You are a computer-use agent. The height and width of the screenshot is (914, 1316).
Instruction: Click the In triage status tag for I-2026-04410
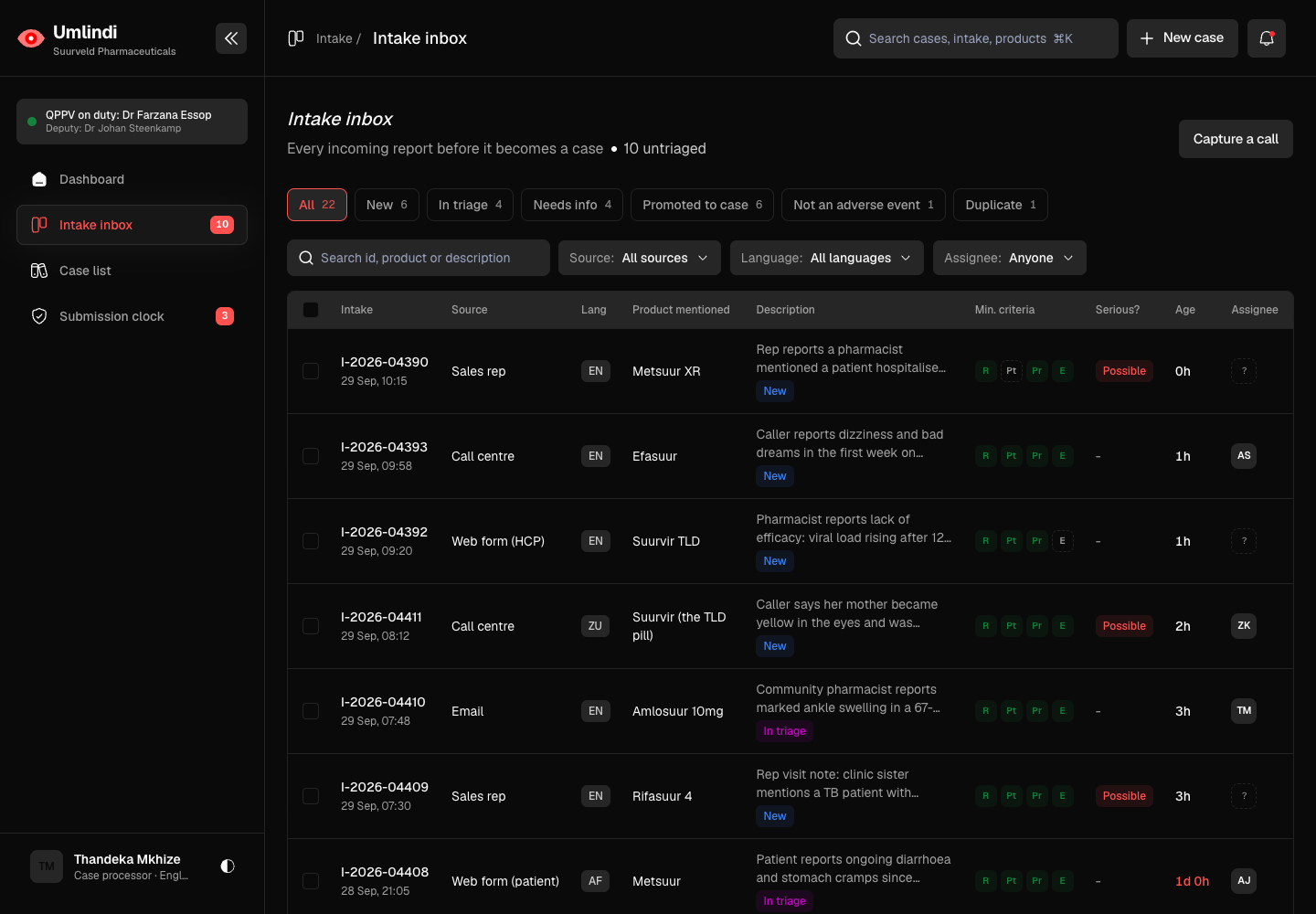point(784,731)
